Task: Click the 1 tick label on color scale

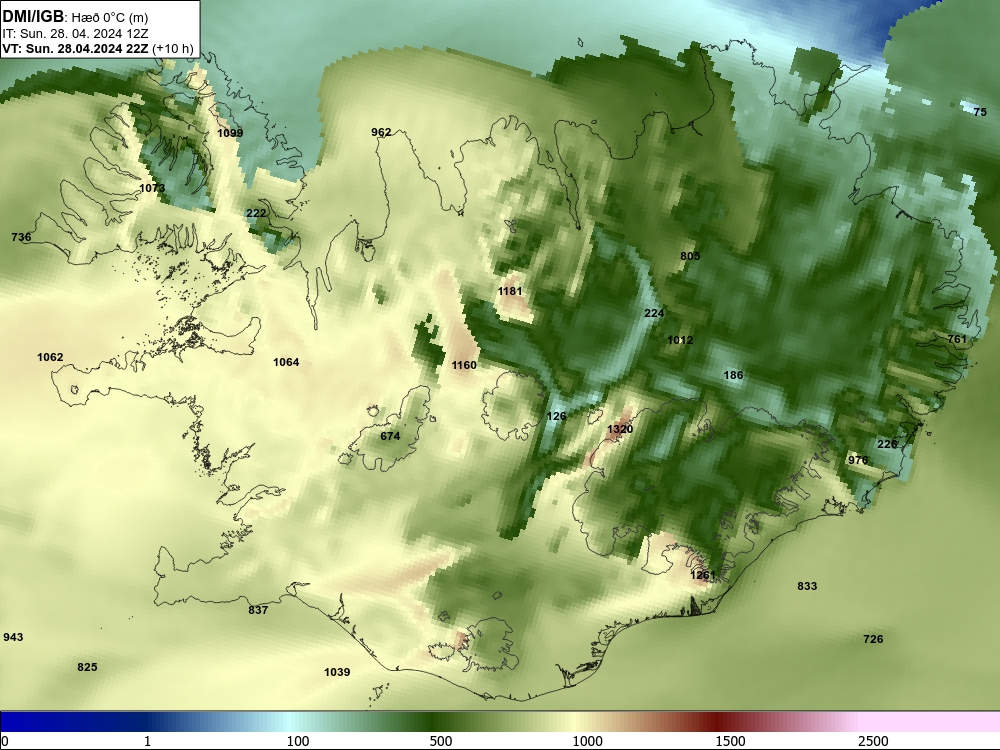Action: click(x=147, y=741)
